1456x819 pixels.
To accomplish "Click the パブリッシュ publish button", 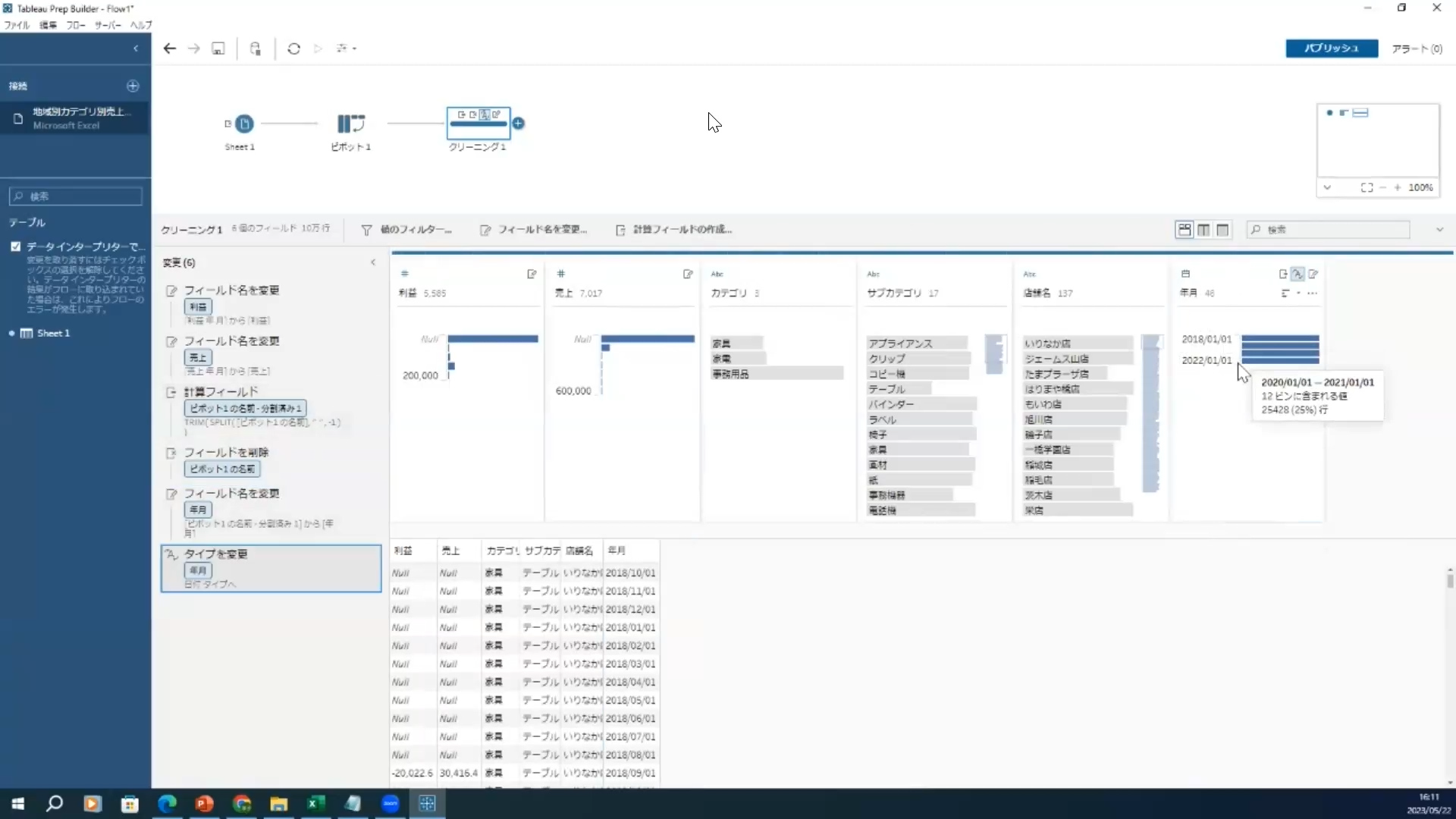I will pyautogui.click(x=1332, y=48).
